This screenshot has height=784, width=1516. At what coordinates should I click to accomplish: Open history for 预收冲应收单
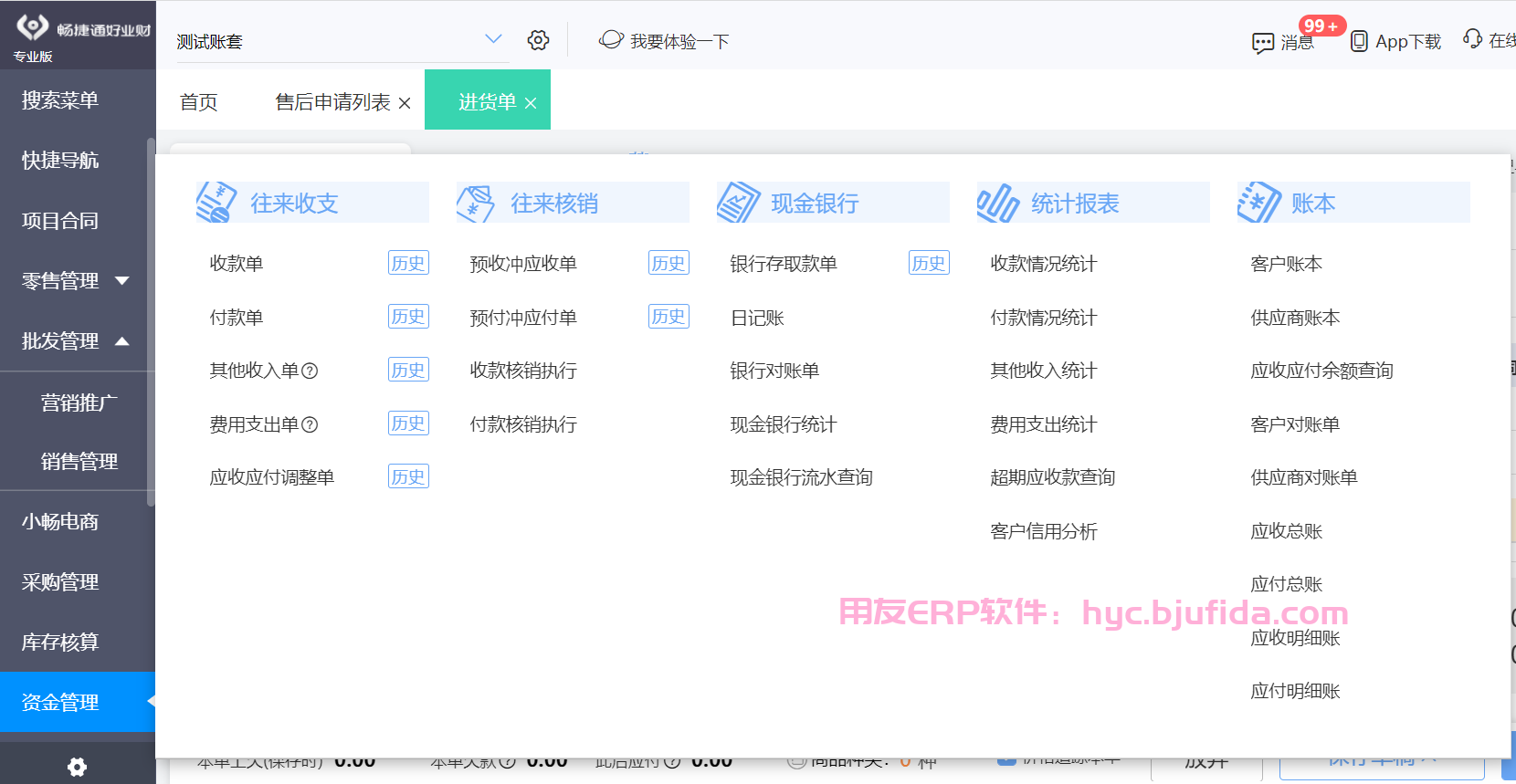click(669, 263)
